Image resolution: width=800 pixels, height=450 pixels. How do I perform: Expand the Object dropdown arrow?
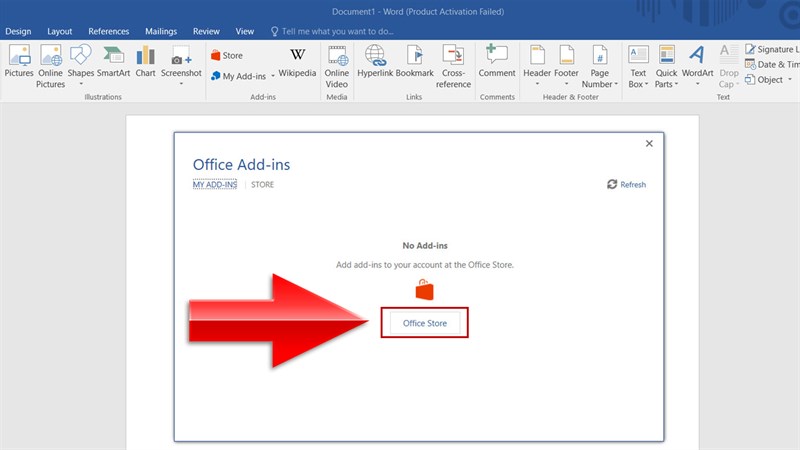coord(790,80)
